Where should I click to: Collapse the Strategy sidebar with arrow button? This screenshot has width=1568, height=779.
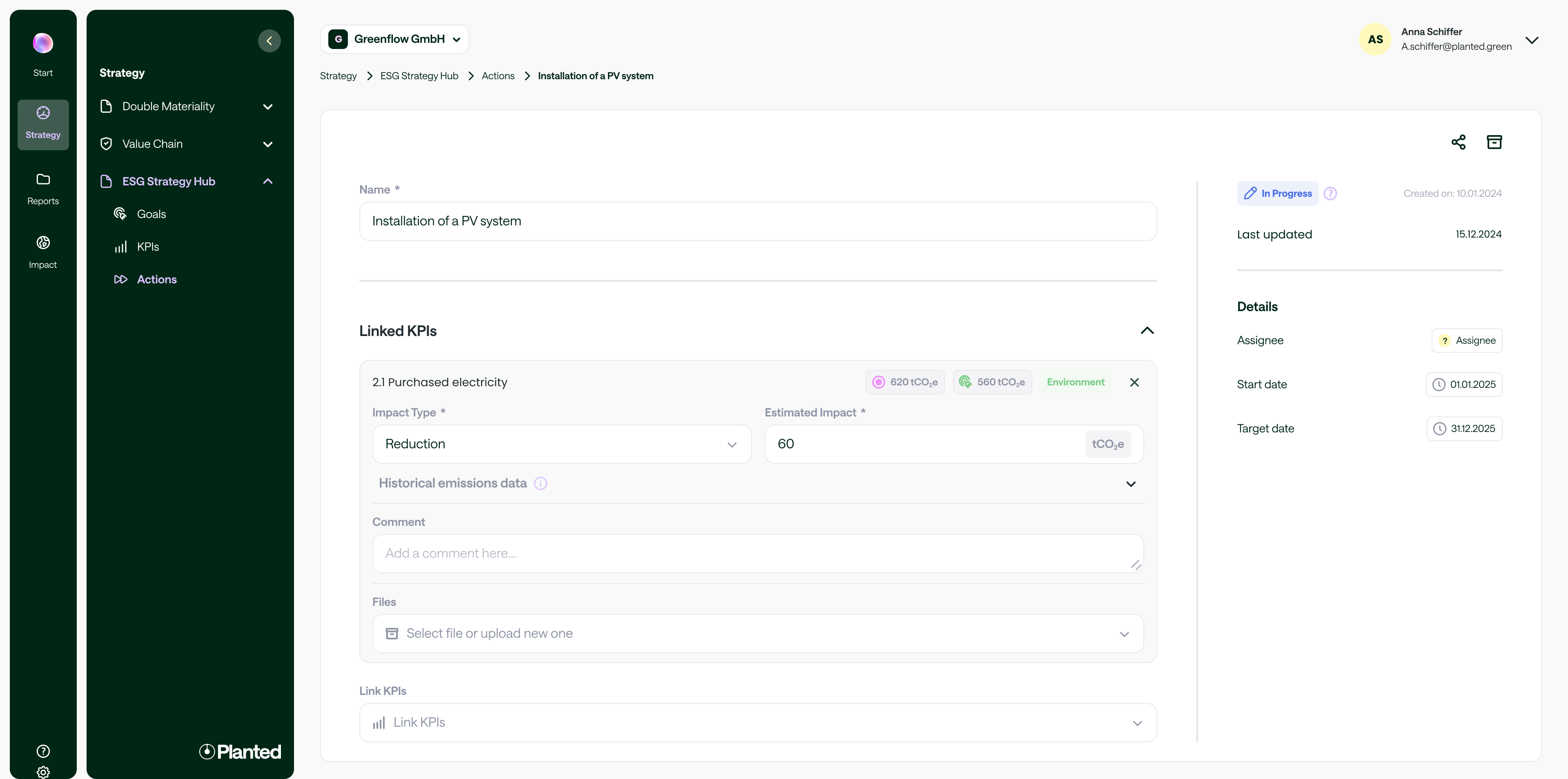click(x=269, y=41)
